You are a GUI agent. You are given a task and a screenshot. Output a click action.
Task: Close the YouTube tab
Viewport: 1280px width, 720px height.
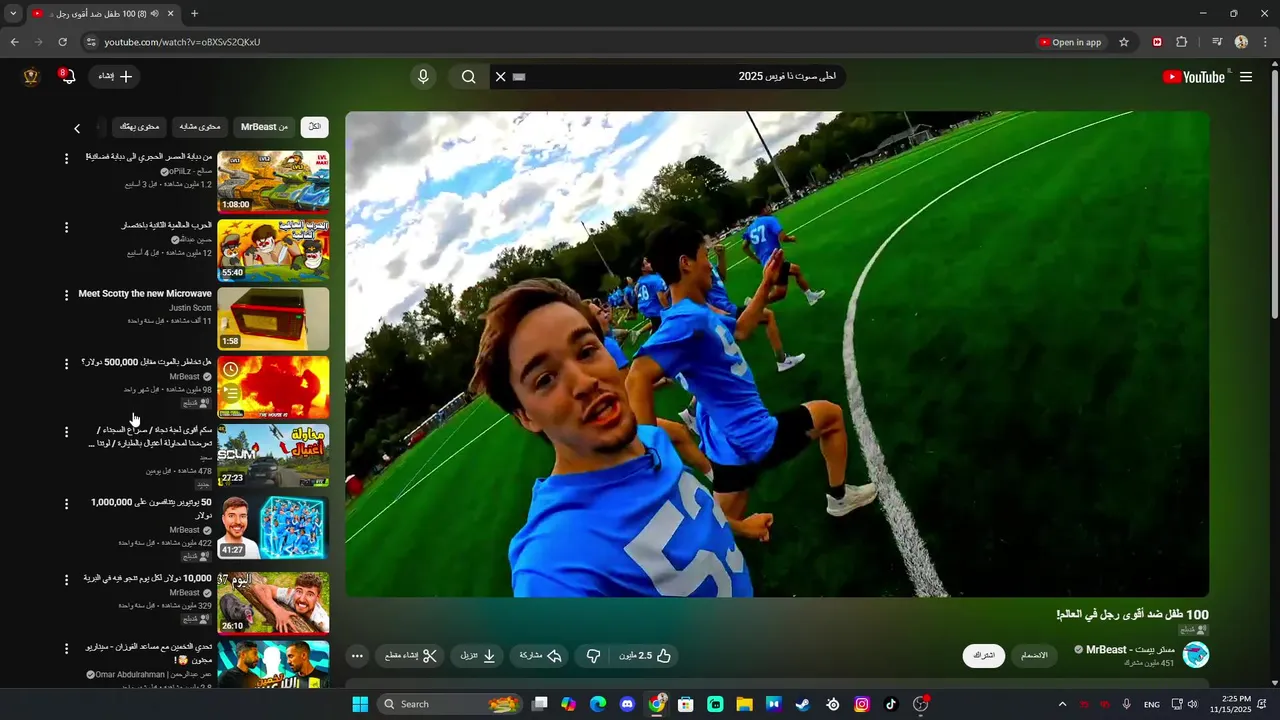[170, 13]
